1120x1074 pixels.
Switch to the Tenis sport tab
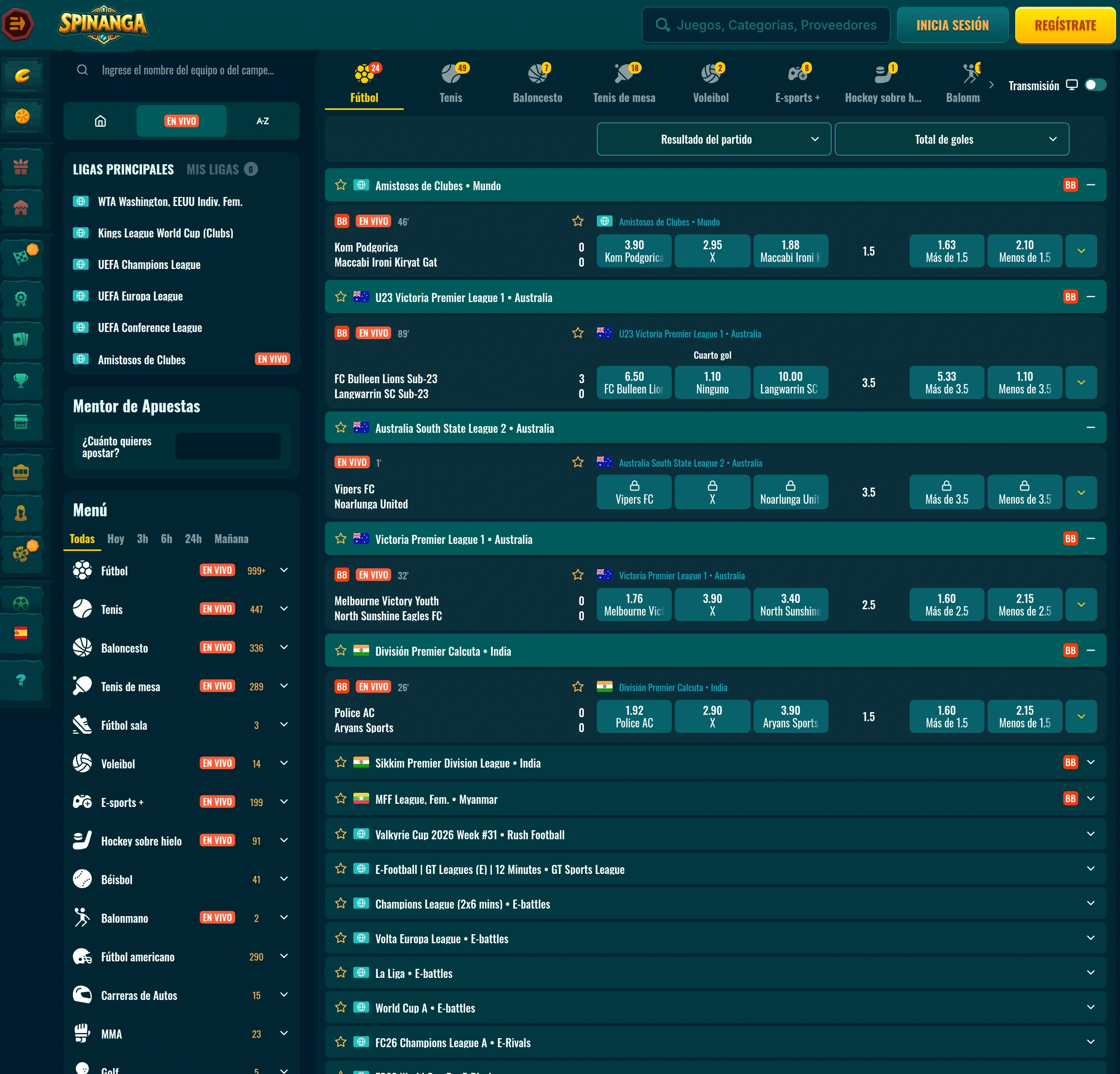click(451, 84)
